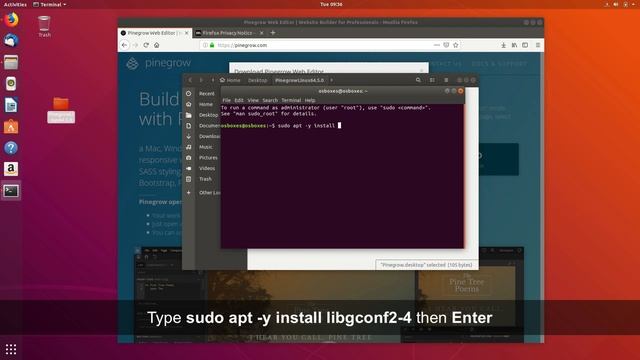Bookmark this page with the star
This screenshot has height=360, width=640.
(x=456, y=45)
